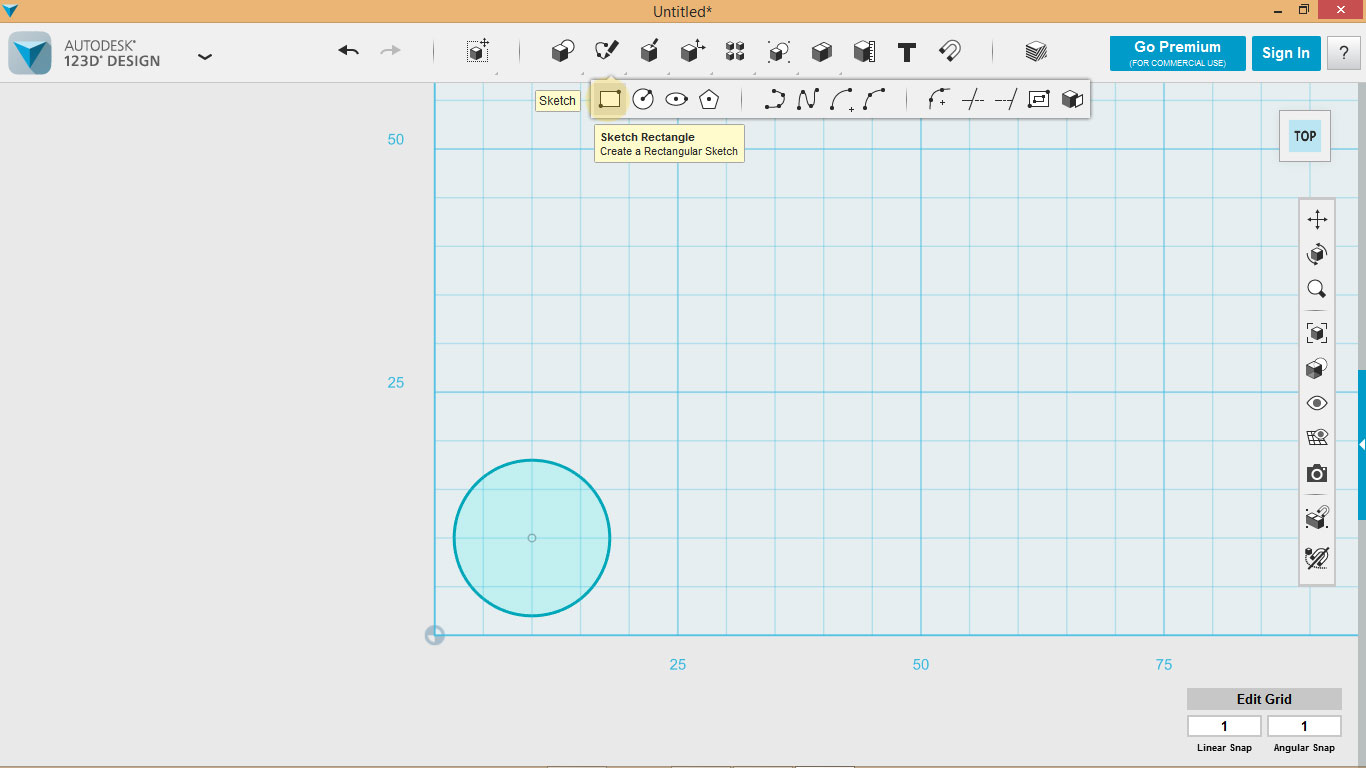Click the camera snapshot icon in right sidebar

tap(1316, 473)
